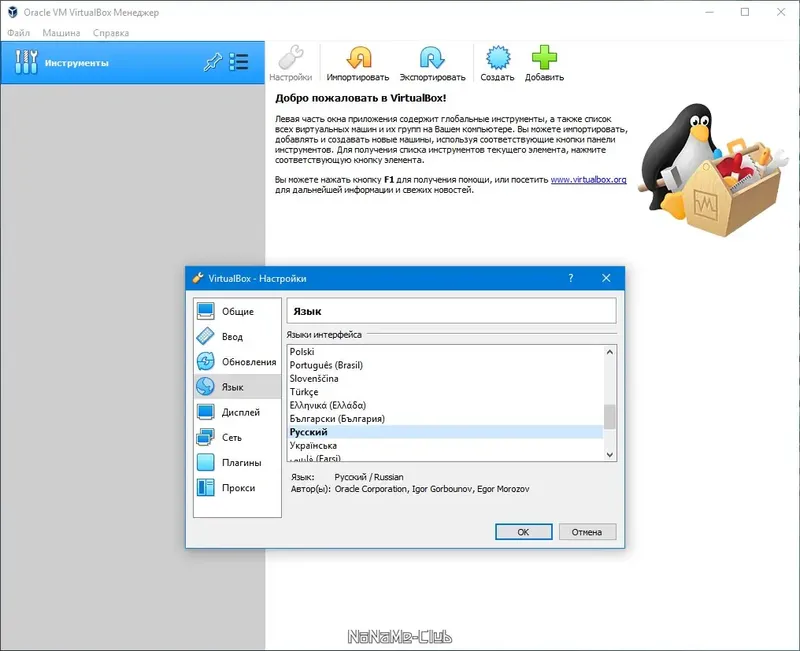Click the Импортировать toolbar icon

(358, 63)
